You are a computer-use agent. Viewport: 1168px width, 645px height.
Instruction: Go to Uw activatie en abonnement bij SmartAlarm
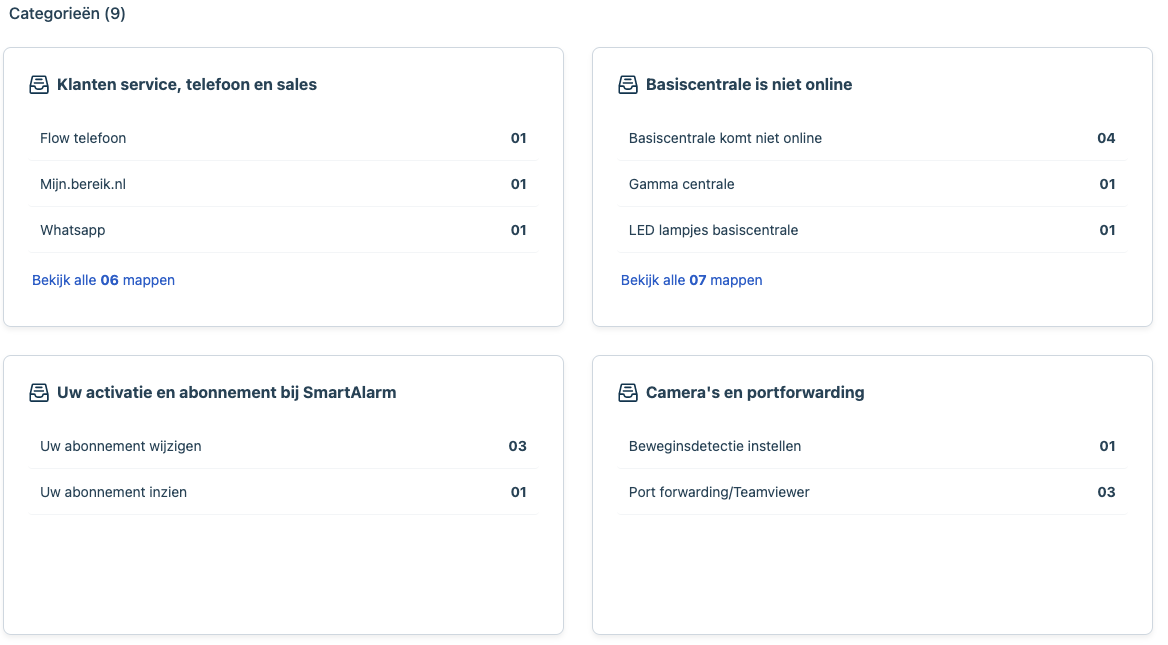pyautogui.click(x=226, y=393)
